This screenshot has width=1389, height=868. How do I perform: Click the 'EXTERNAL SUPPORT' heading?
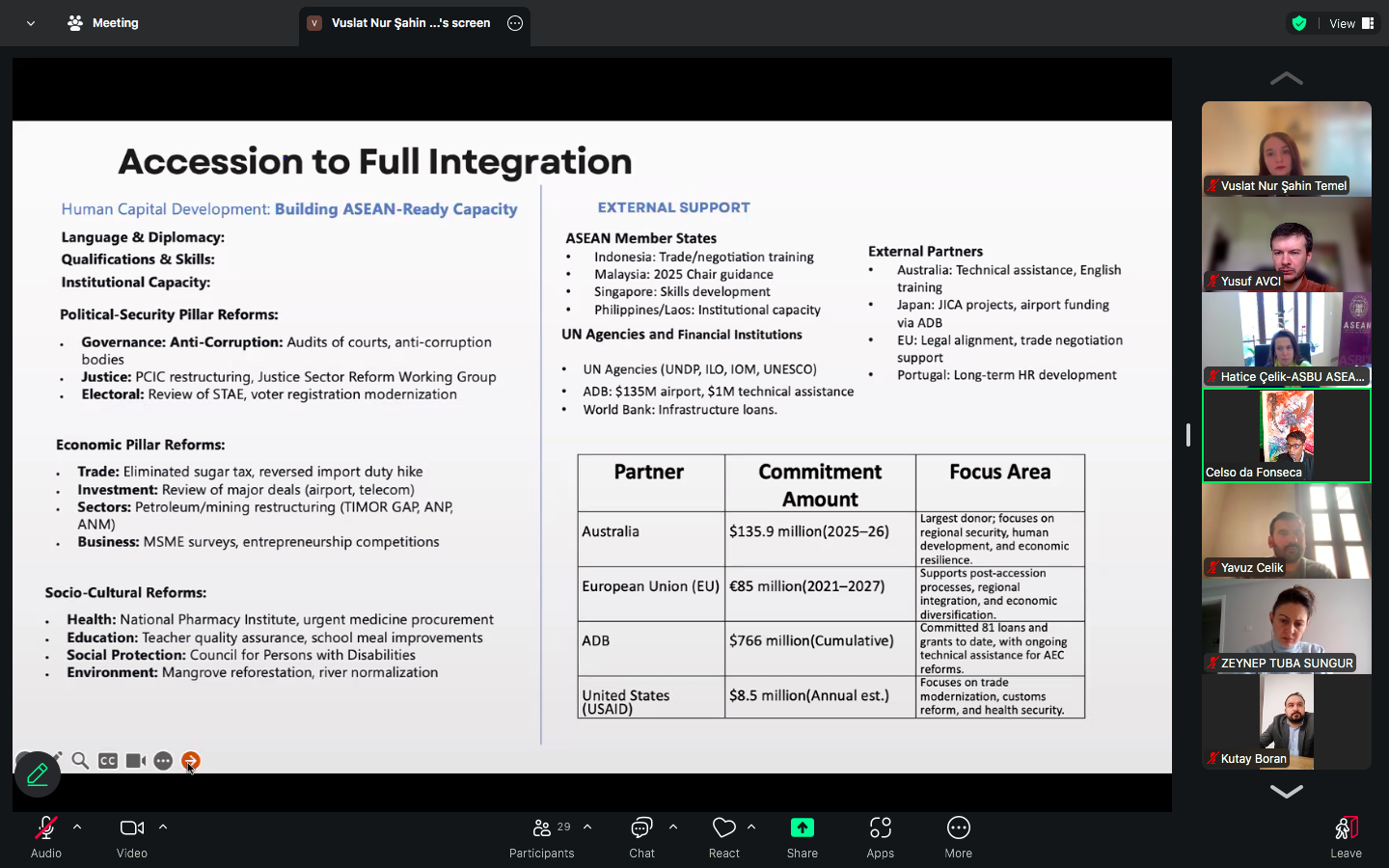pos(673,207)
